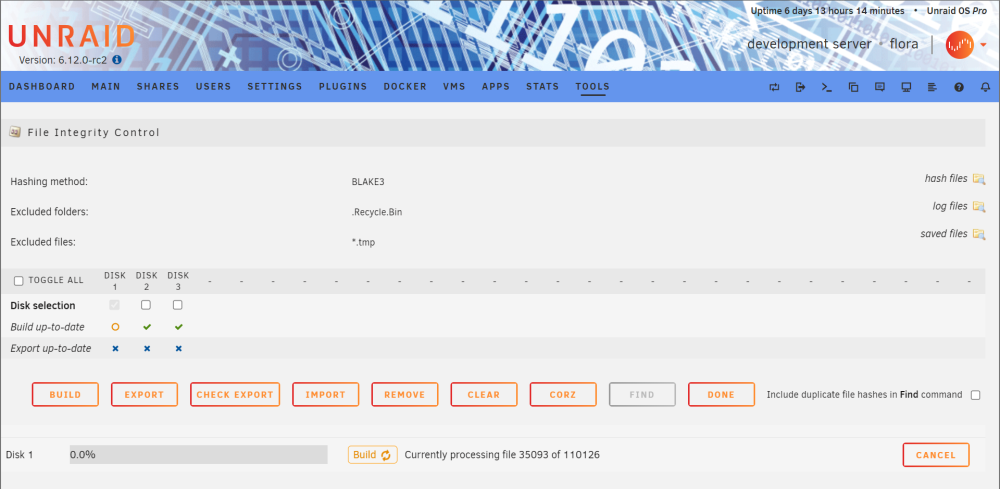Image resolution: width=1000 pixels, height=489 pixels.
Task: Open the Users page
Action: [214, 87]
